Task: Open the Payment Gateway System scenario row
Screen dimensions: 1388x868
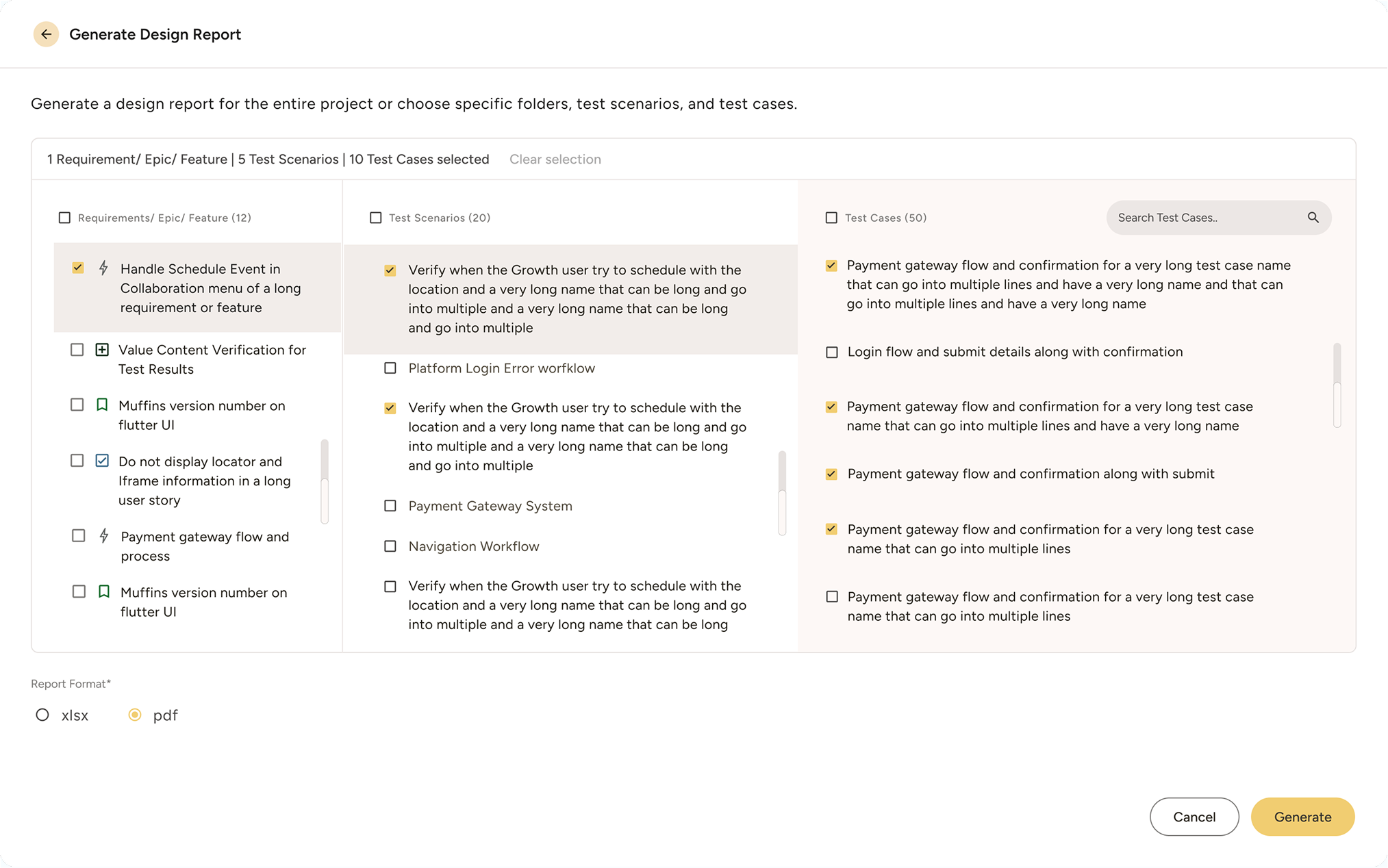Action: 490,506
